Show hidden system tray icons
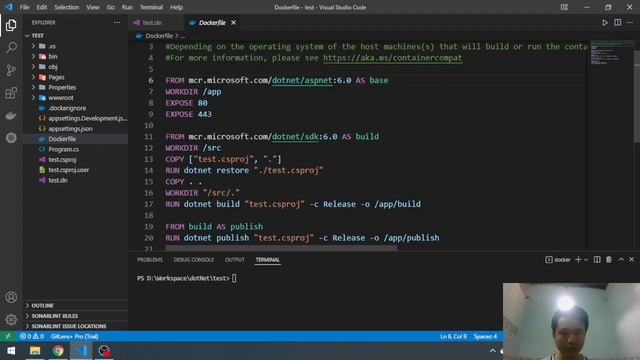The image size is (640, 360). [x=493, y=351]
